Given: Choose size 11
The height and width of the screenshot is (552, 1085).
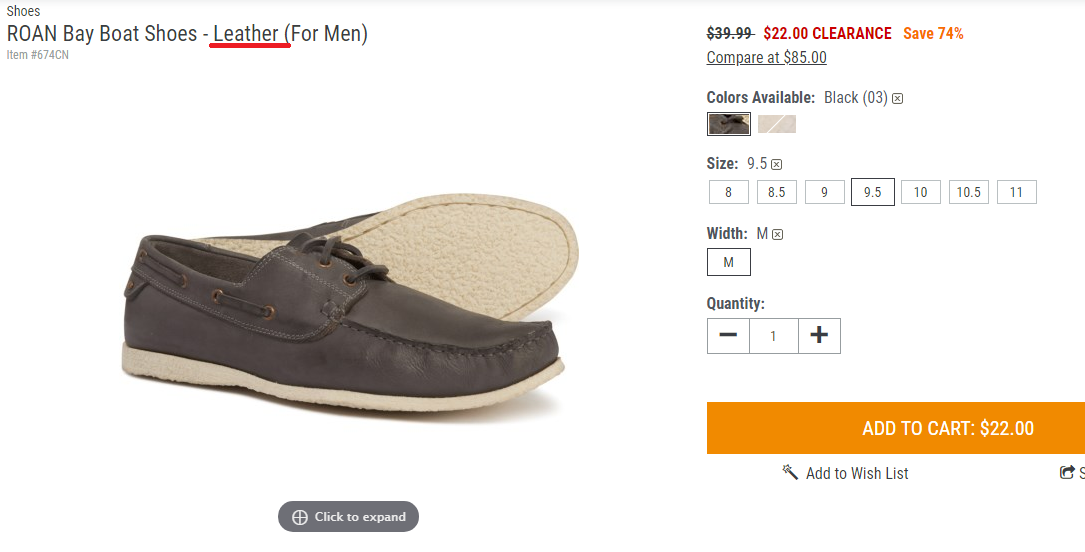Looking at the screenshot, I should pyautogui.click(x=1016, y=192).
